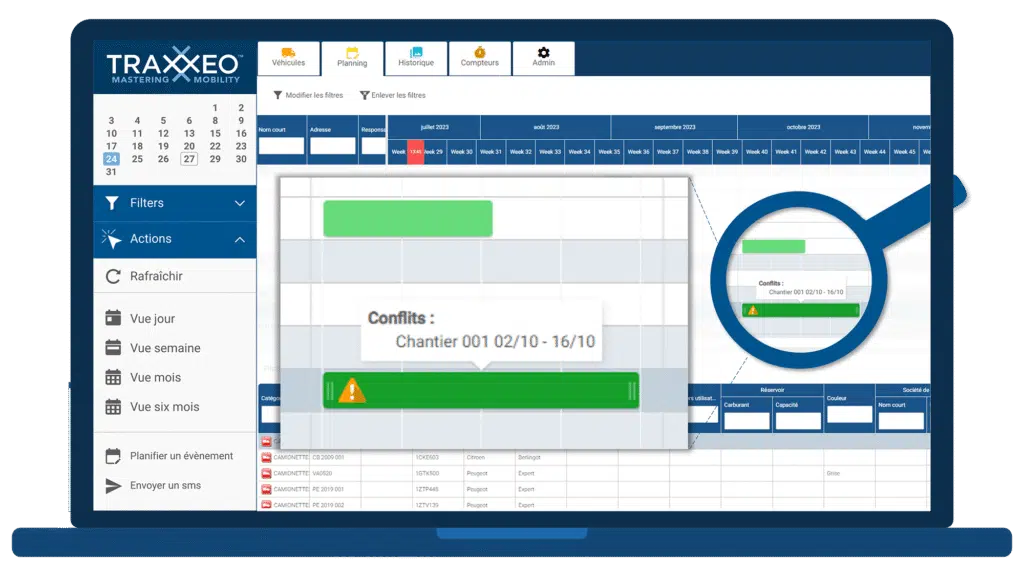Select Vue mois
The image size is (1024, 576).
155,377
